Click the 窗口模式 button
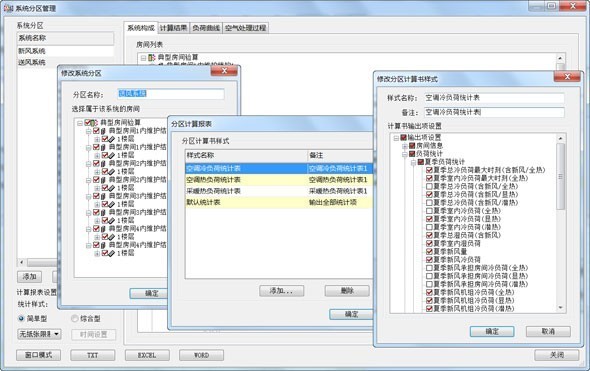The width and height of the screenshot is (590, 371). click(x=38, y=355)
